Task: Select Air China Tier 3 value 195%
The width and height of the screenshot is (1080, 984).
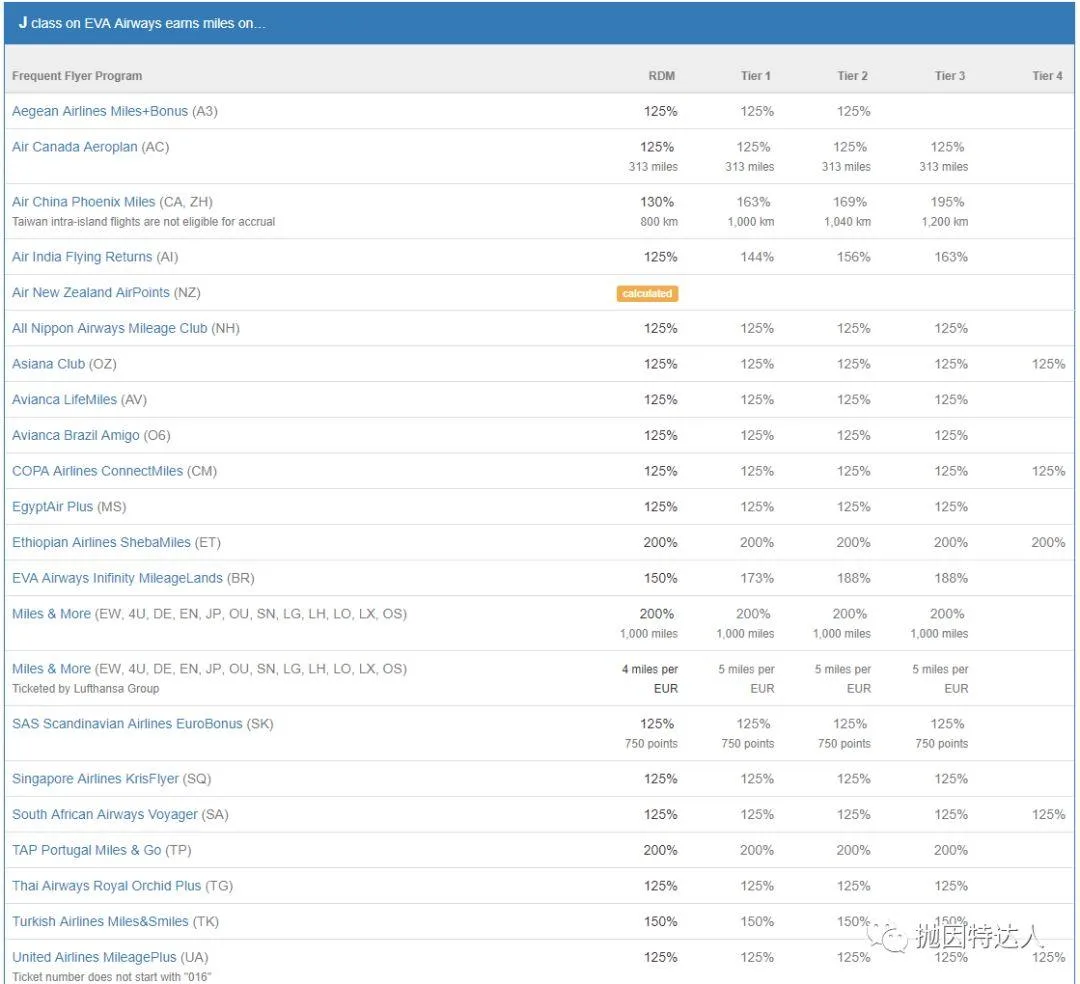Action: pyautogui.click(x=948, y=202)
